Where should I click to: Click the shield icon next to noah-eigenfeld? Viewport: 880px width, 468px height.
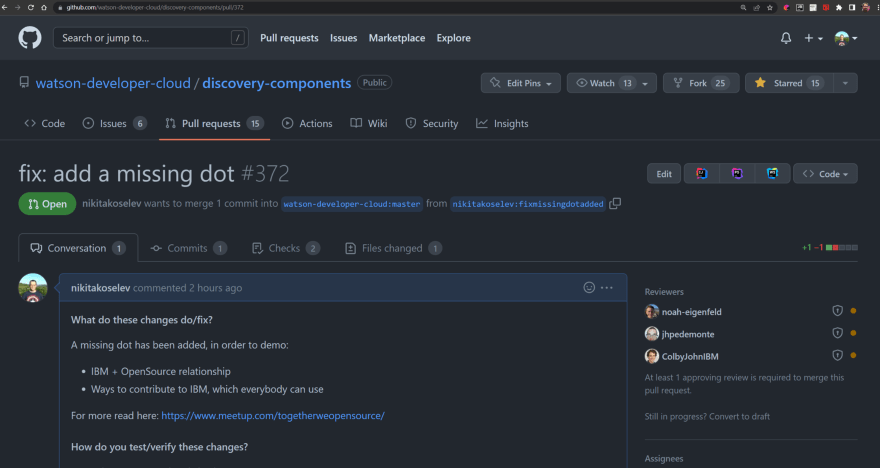[x=837, y=311]
